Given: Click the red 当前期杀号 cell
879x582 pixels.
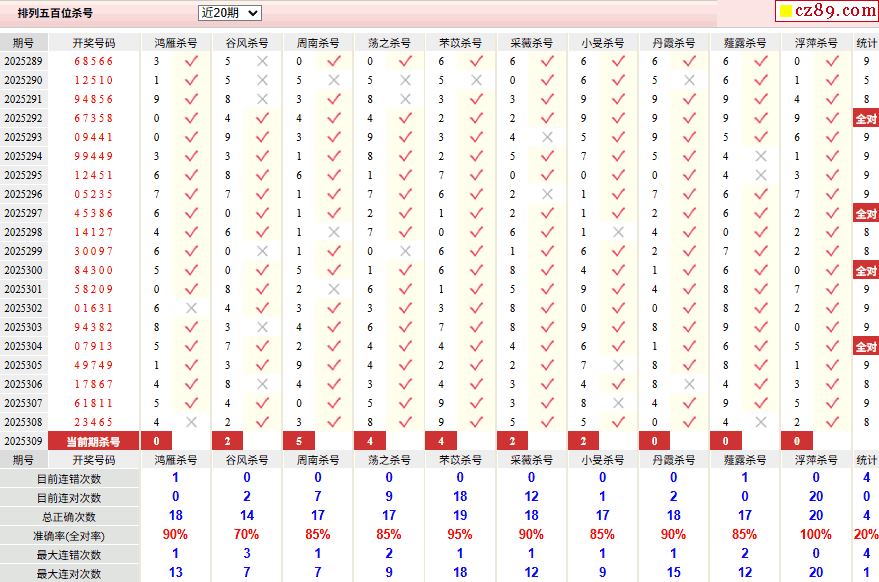Looking at the screenshot, I should 94,441.
